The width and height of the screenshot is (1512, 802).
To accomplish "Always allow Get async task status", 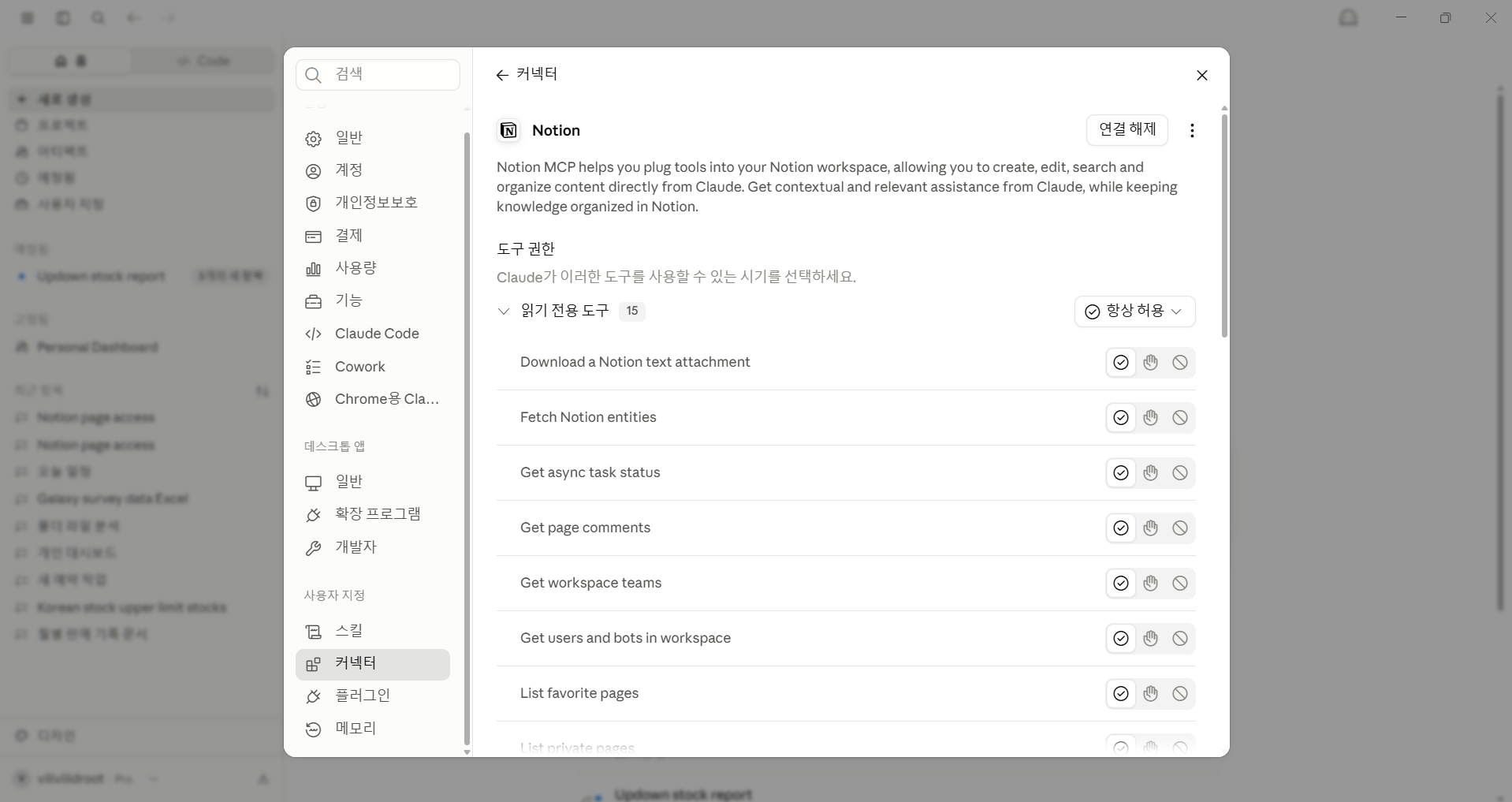I will [1121, 473].
